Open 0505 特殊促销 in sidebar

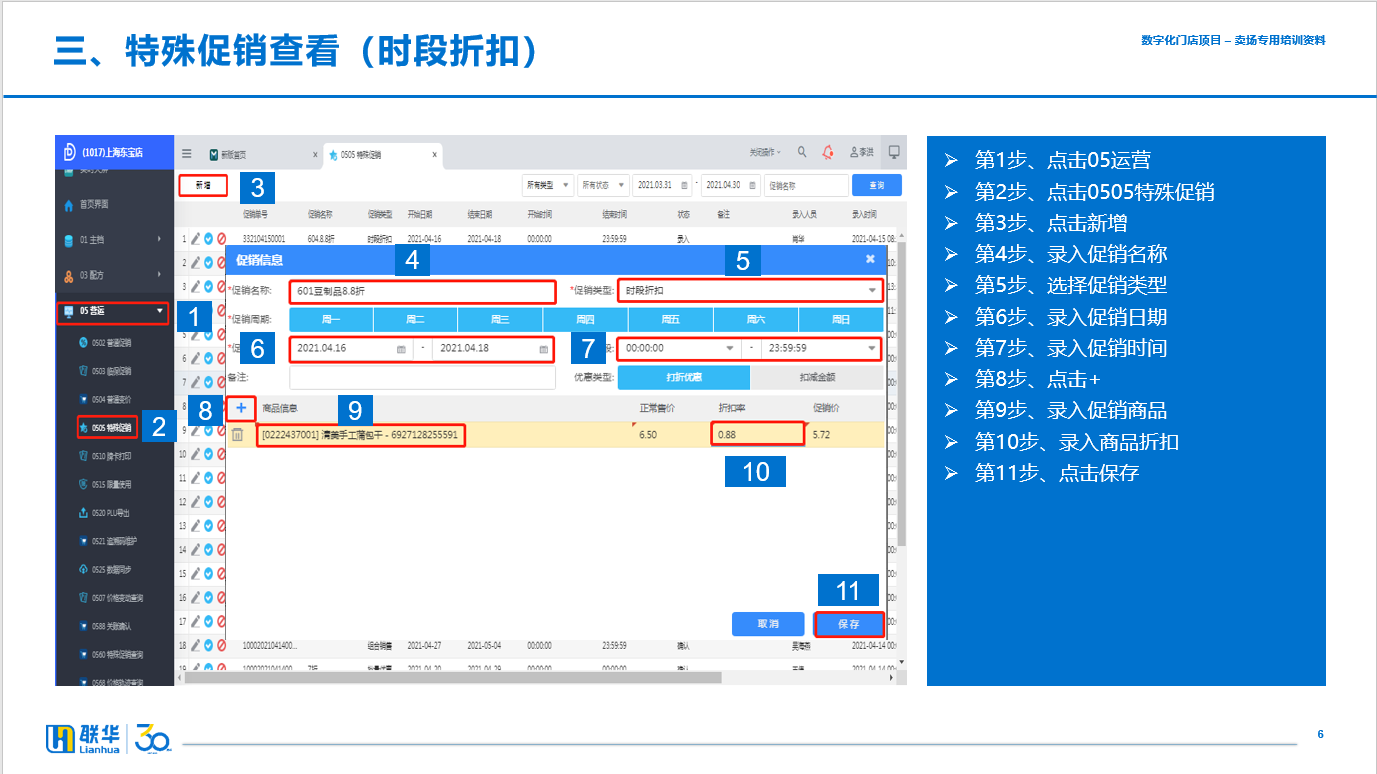point(107,427)
